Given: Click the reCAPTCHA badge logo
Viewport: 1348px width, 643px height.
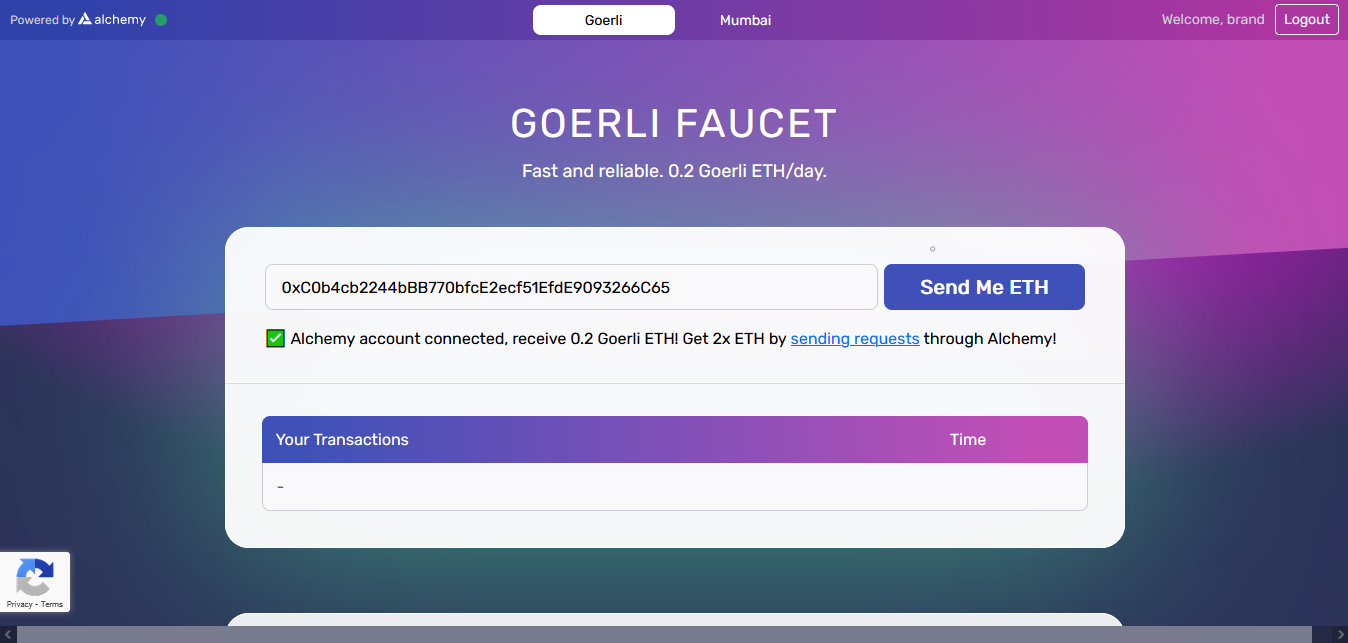Looking at the screenshot, I should pos(35,577).
